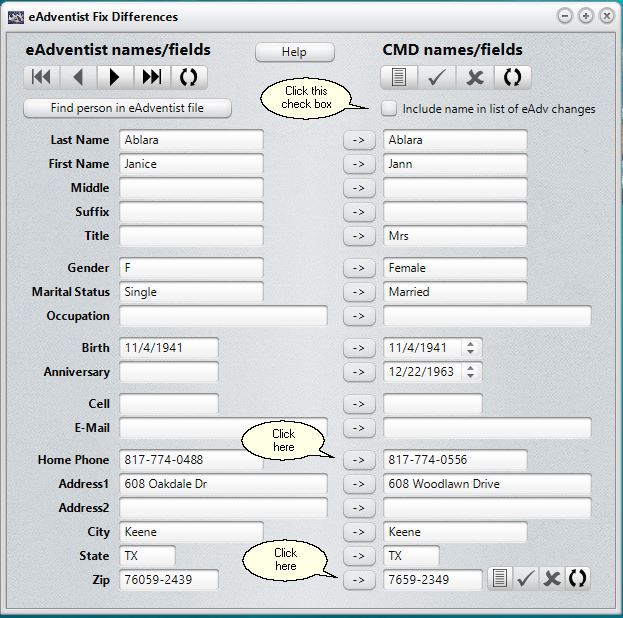This screenshot has width=623, height=618.
Task: Jump to last eAdventist record
Action: (152, 77)
